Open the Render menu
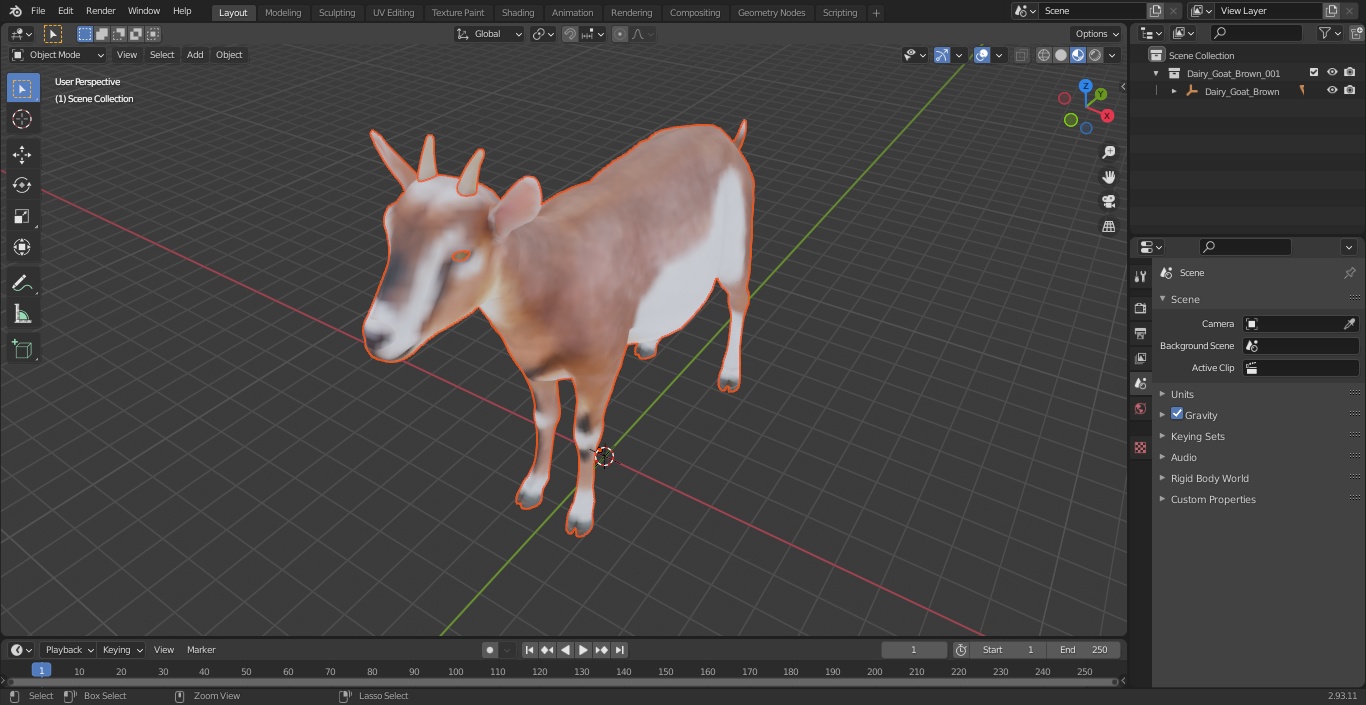This screenshot has height=705, width=1366. point(100,11)
